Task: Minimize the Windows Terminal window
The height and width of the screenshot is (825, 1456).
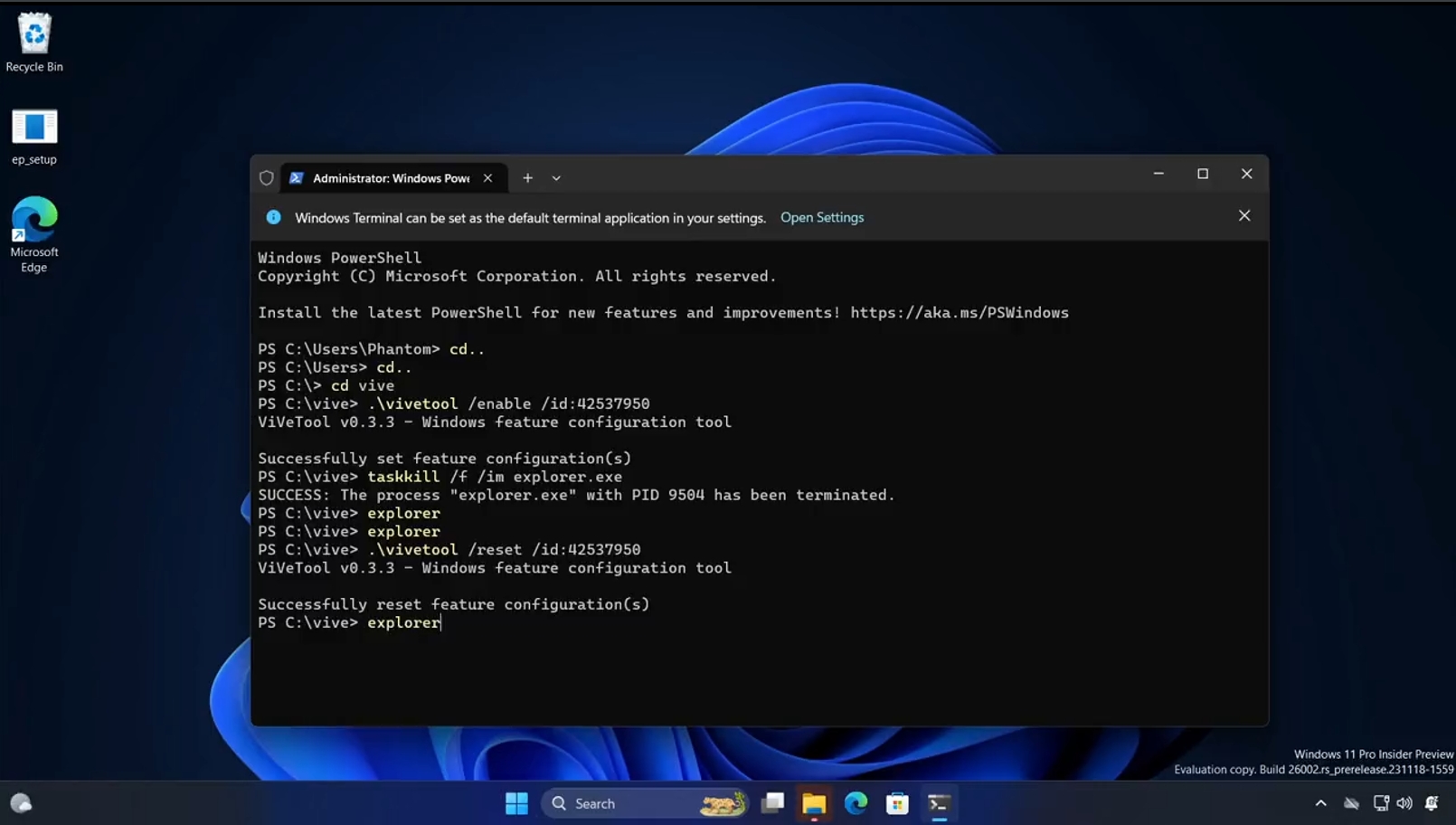Action: click(1158, 174)
